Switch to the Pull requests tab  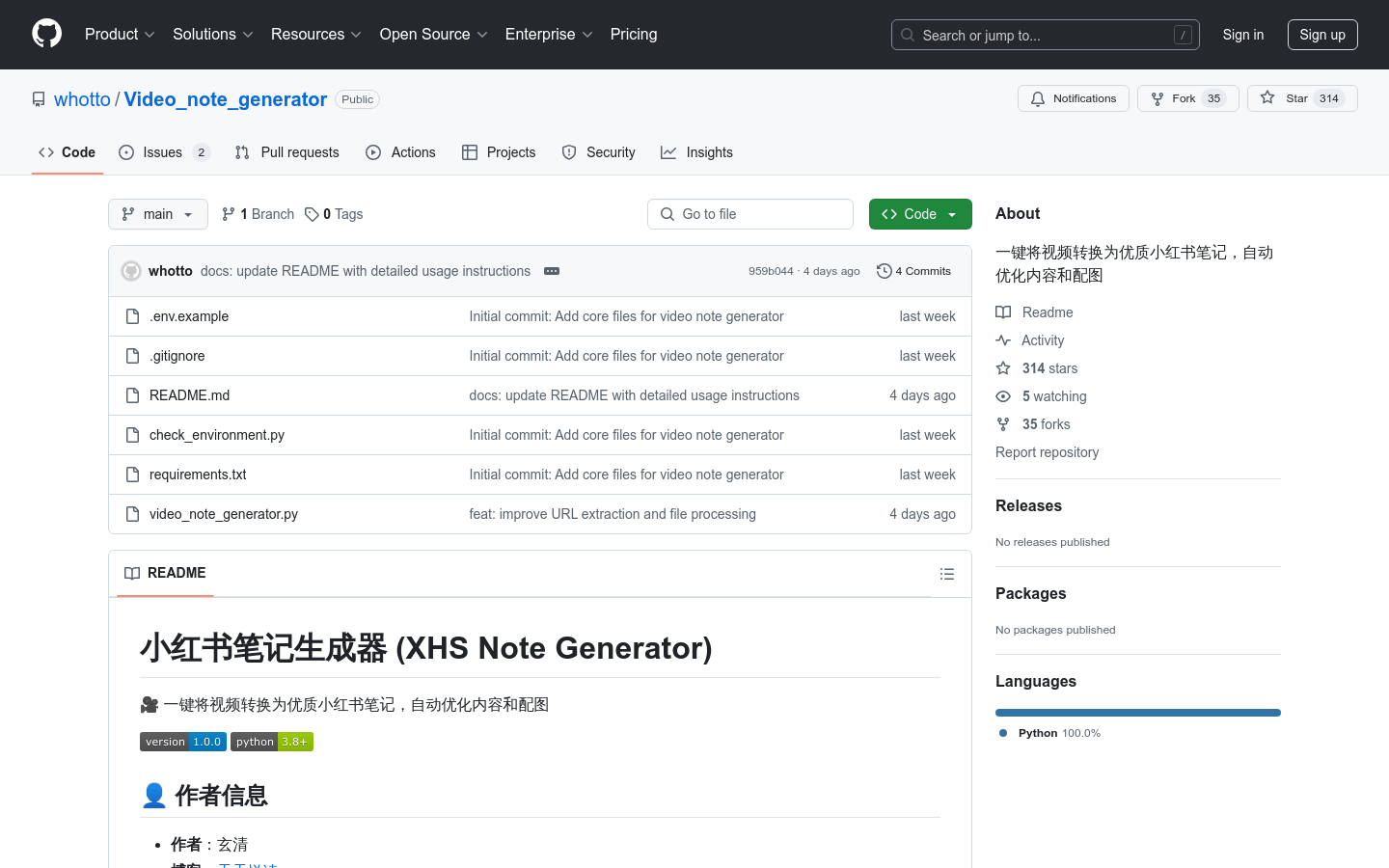click(x=287, y=152)
